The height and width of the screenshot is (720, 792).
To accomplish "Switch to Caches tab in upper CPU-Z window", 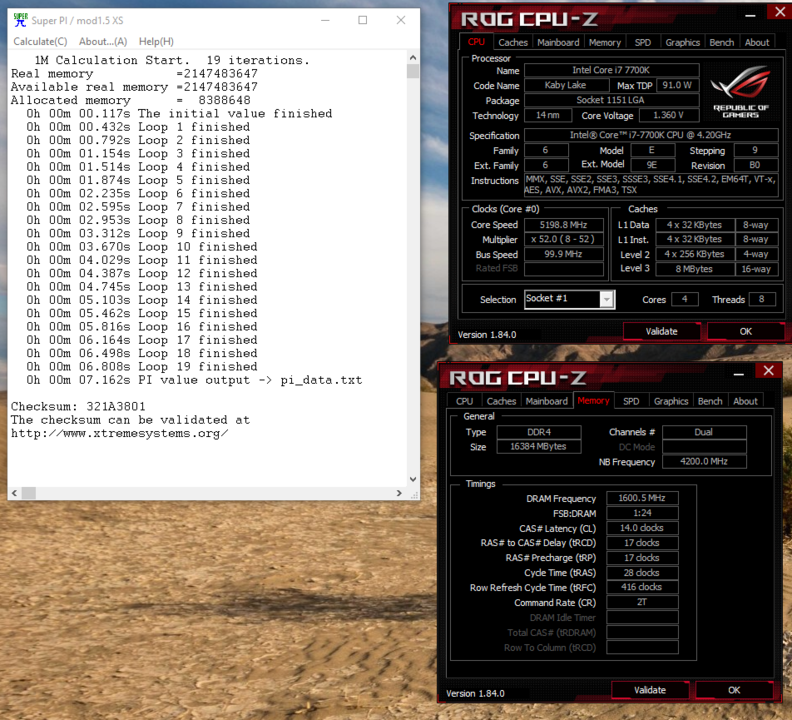I will point(513,42).
